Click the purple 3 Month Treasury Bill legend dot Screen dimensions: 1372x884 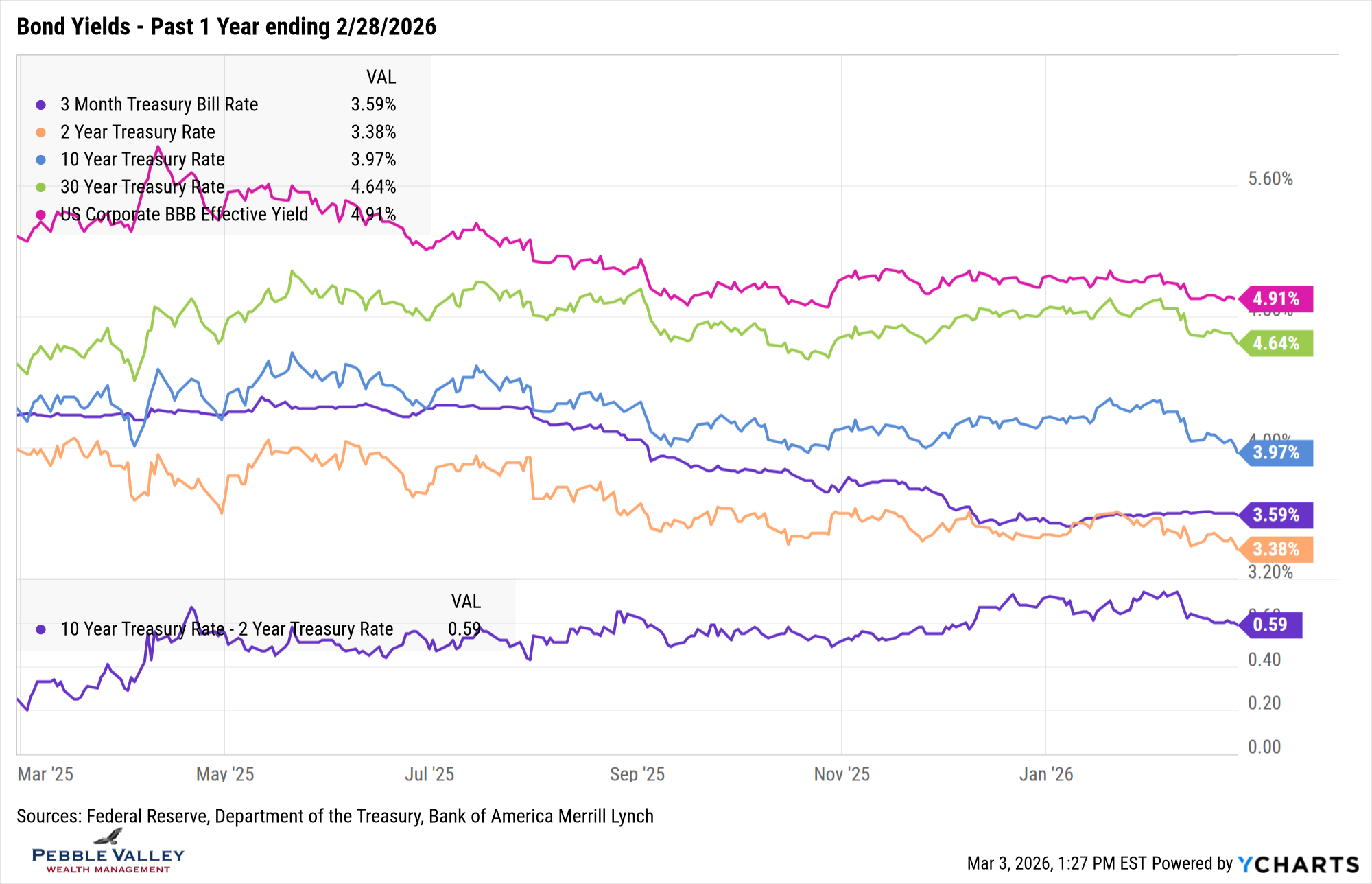click(x=41, y=105)
